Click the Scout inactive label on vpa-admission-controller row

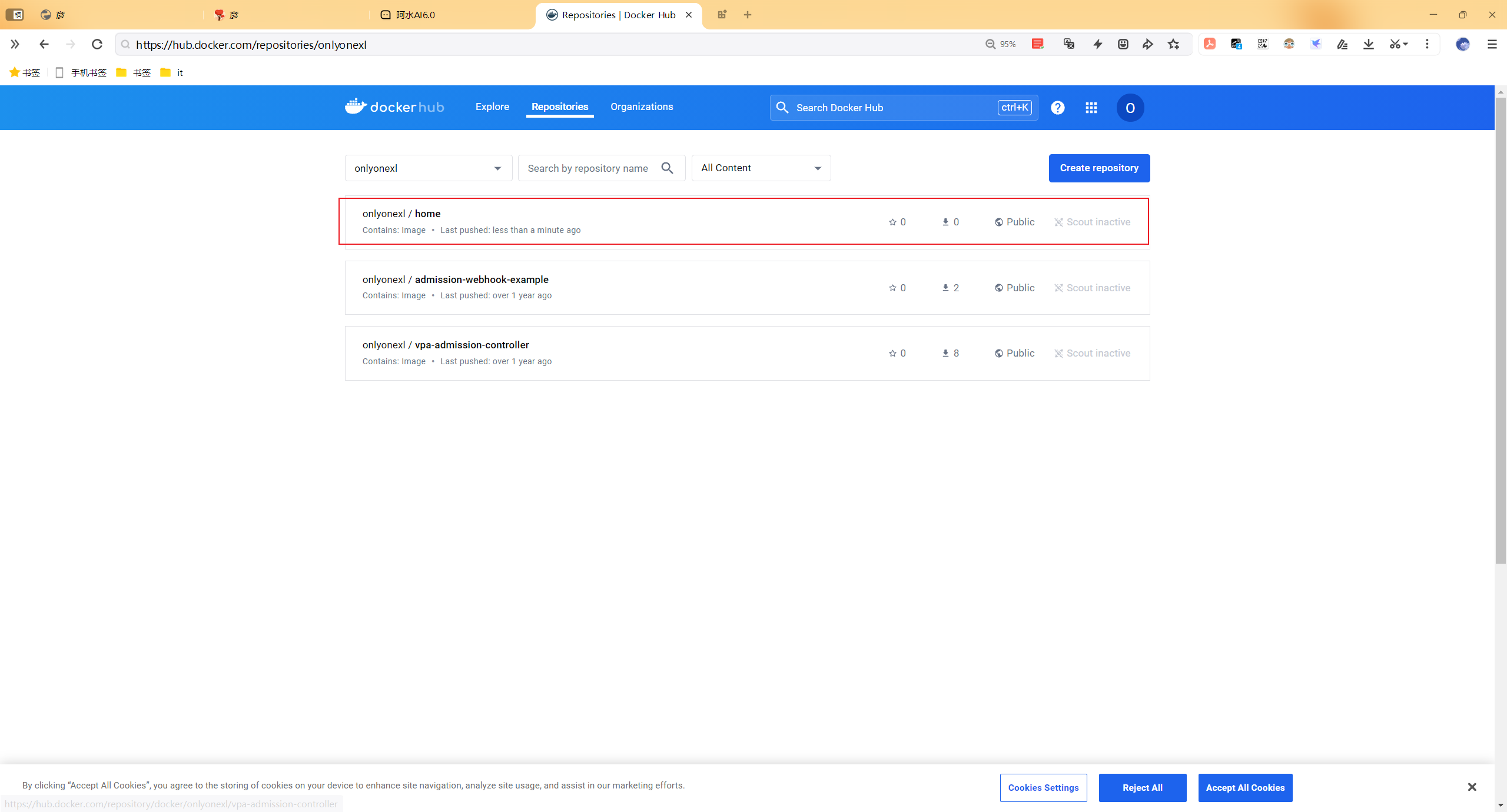1098,353
